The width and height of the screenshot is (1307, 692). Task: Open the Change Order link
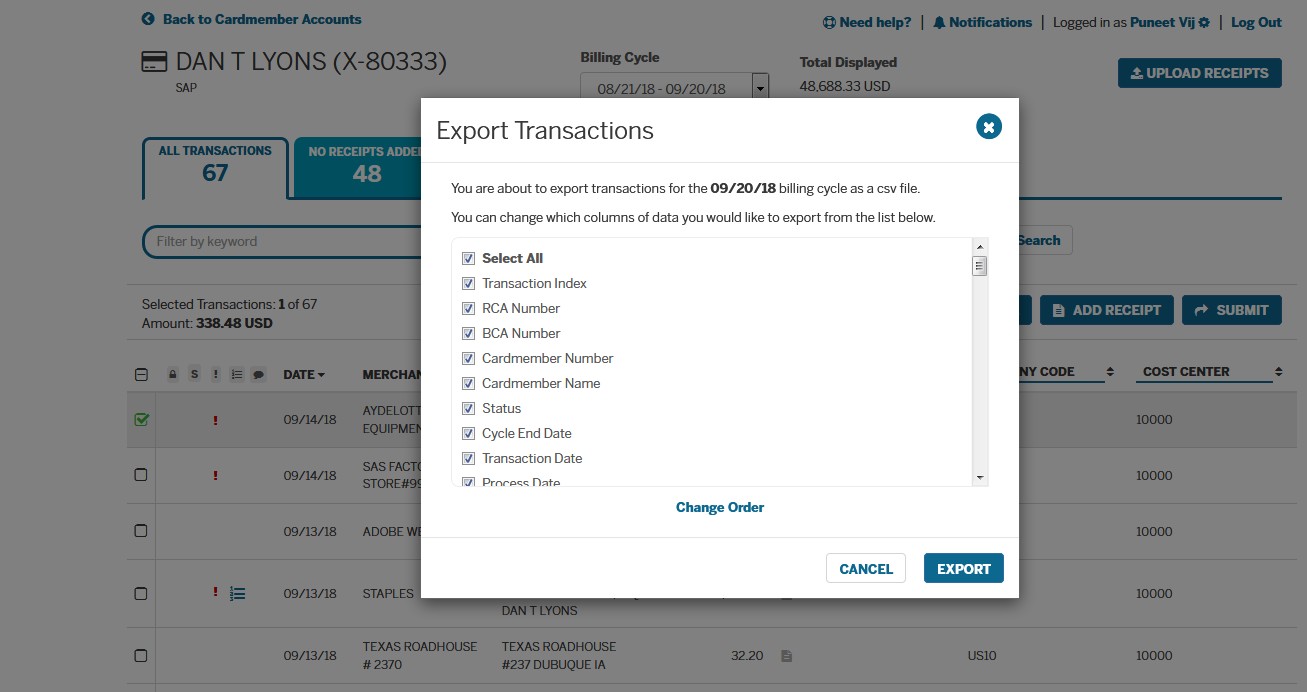pyautogui.click(x=719, y=507)
